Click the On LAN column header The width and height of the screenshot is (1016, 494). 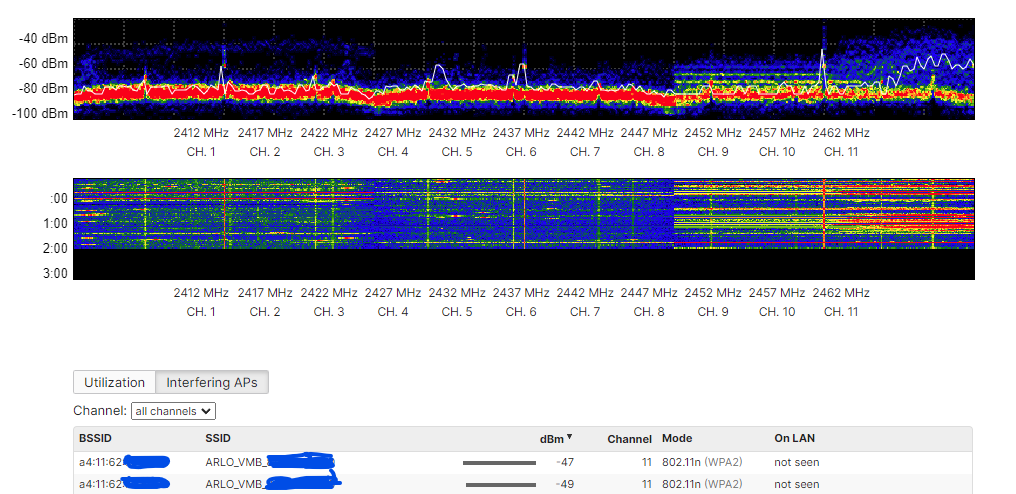(x=794, y=438)
